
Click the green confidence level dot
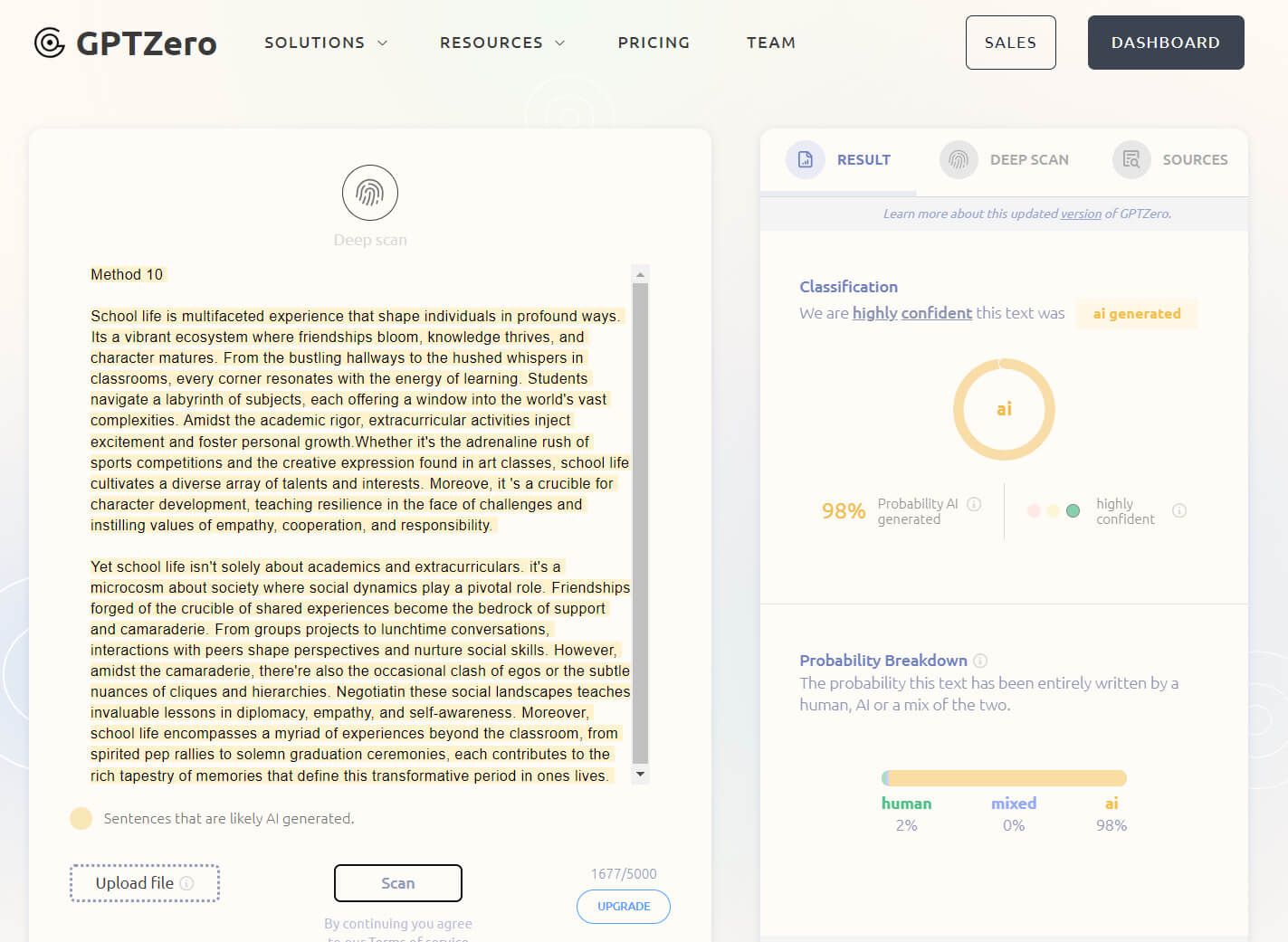(1074, 510)
